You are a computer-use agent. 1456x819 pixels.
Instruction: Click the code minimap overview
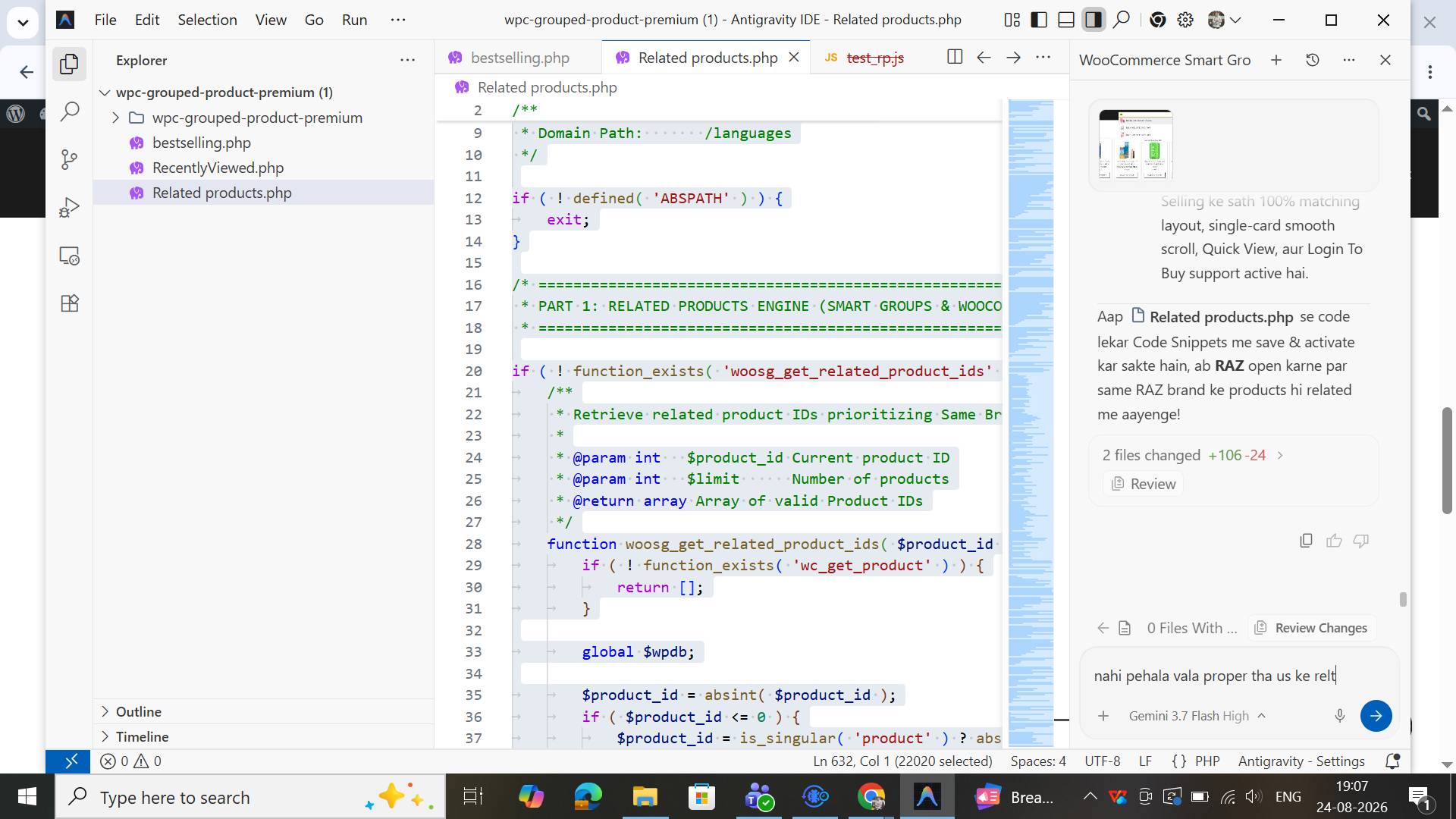point(1031,422)
